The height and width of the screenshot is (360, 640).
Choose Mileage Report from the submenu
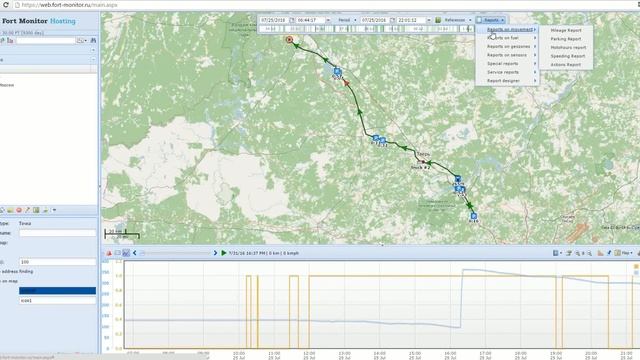(566, 30)
